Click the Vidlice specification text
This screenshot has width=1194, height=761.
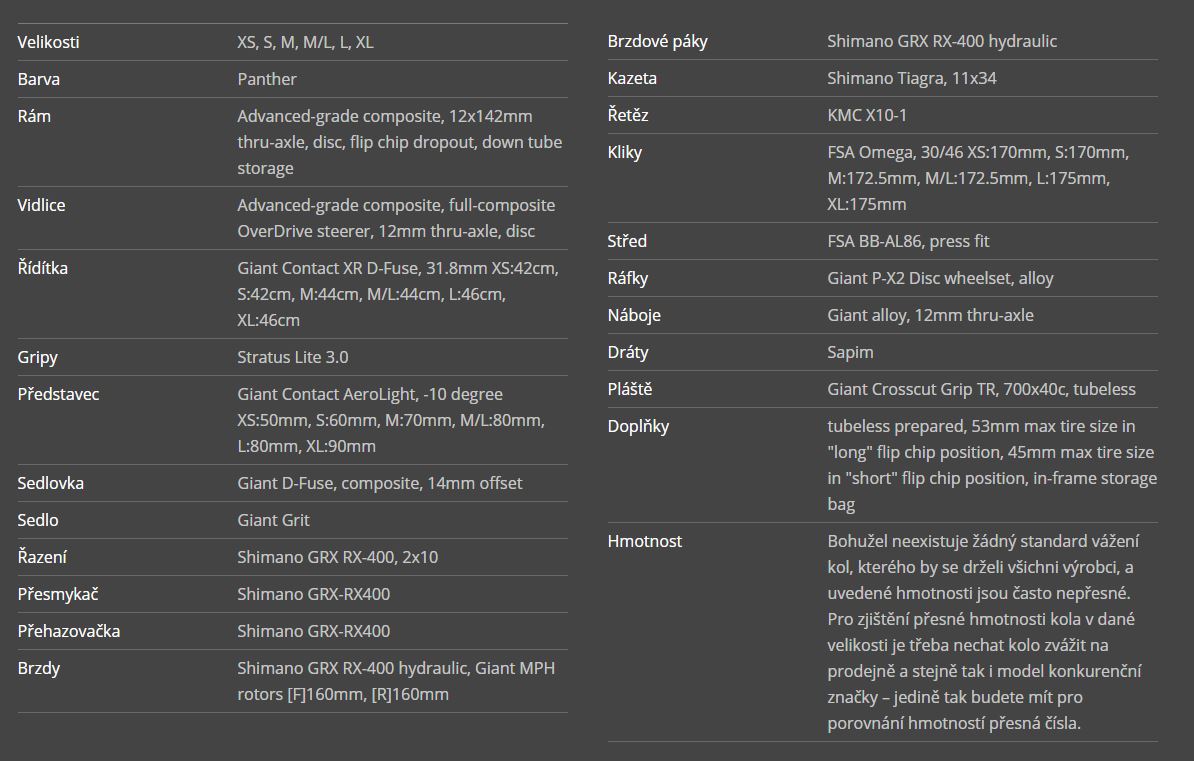(x=396, y=218)
